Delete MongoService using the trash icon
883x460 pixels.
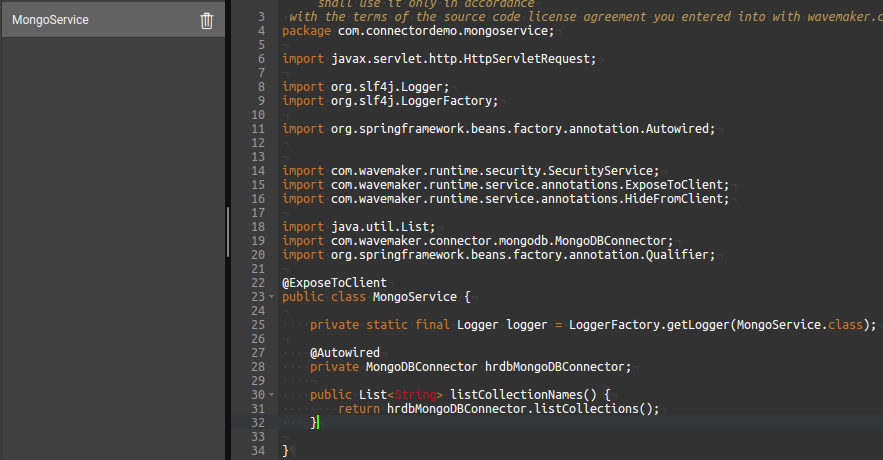tap(207, 20)
